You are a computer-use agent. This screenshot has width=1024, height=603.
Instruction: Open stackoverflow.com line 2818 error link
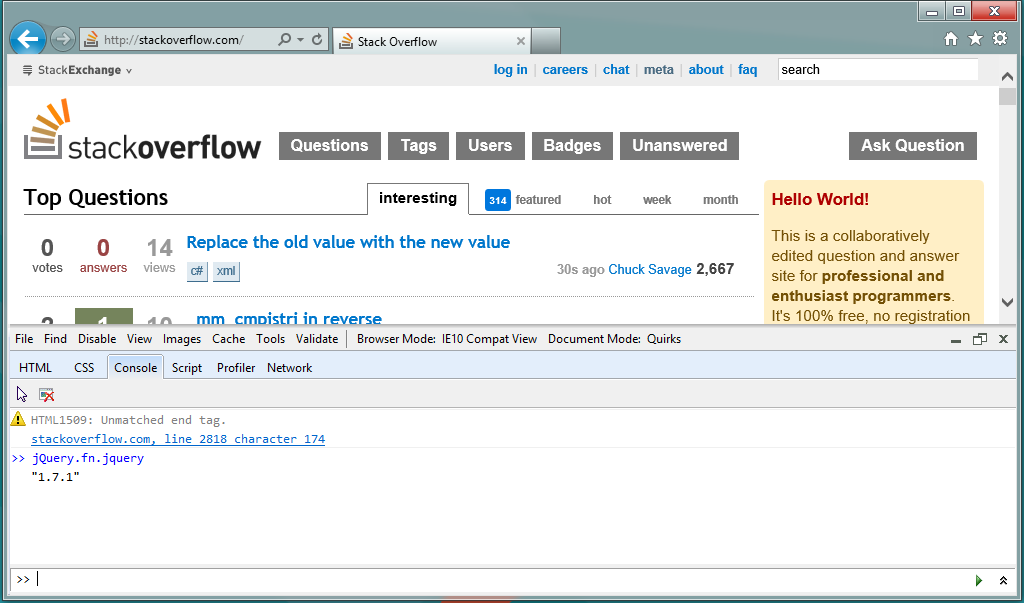[178, 439]
